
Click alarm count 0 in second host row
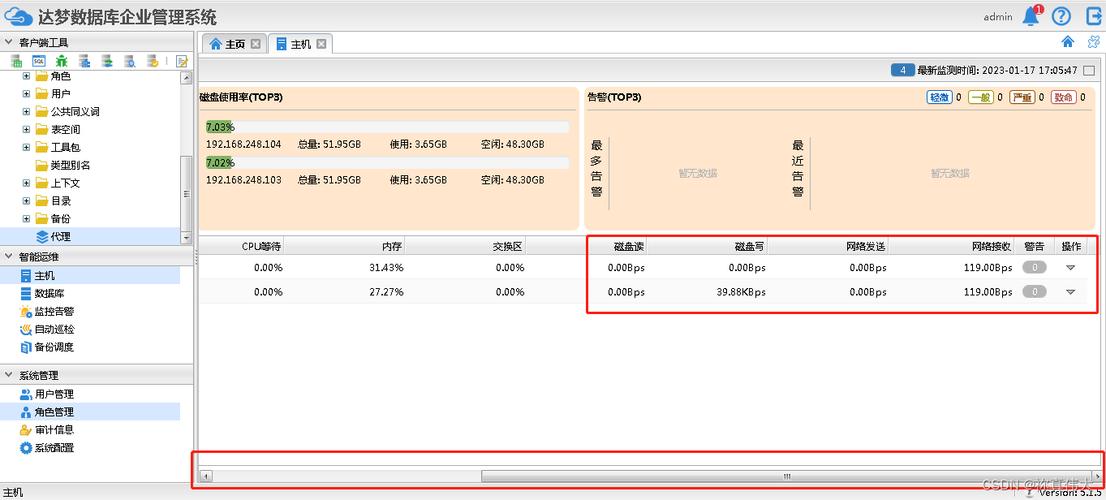(1034, 292)
